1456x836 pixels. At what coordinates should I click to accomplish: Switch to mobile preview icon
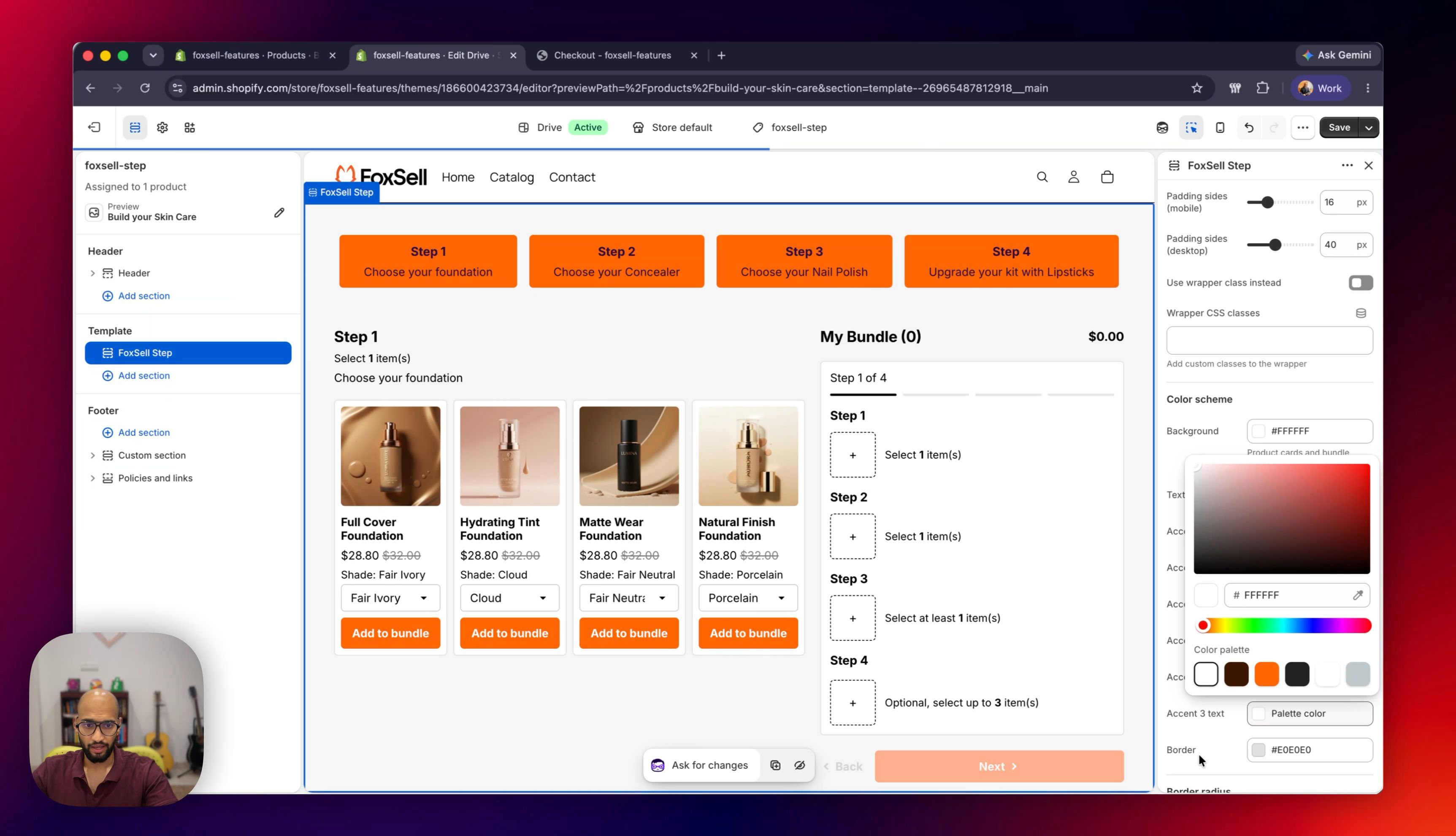pos(1220,127)
